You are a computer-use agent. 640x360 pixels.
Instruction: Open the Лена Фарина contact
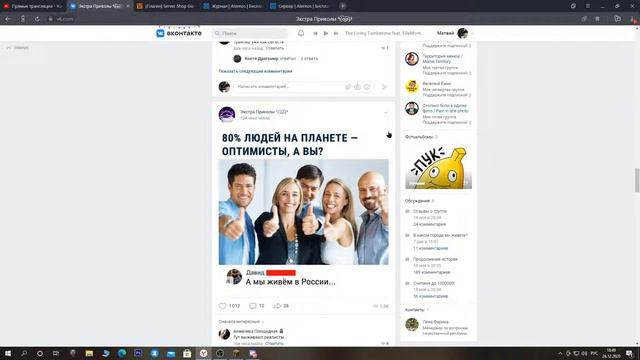coord(436,322)
